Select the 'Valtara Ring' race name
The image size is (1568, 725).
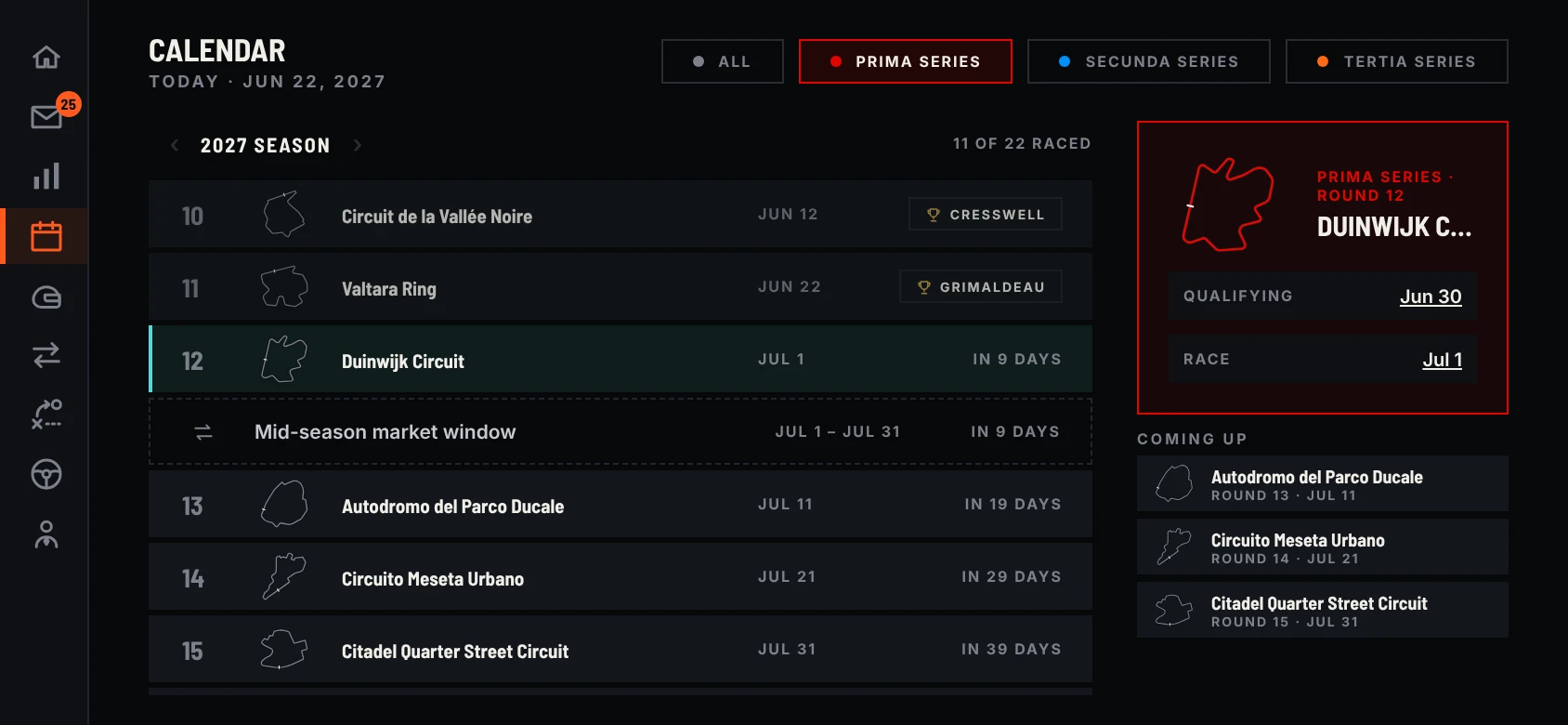388,289
